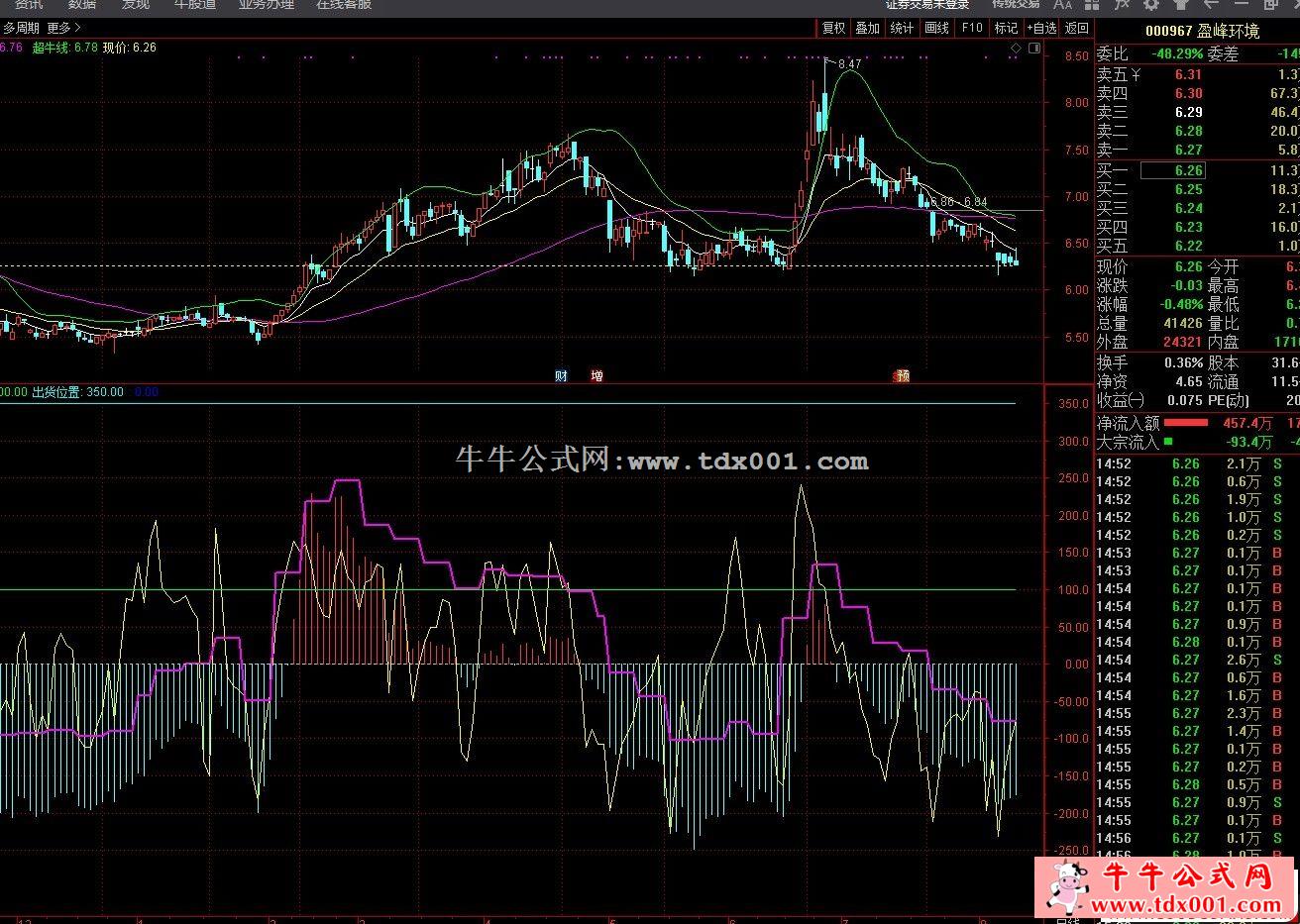Click the 净资 value 4.65
This screenshot has width=1300, height=924.
[1189, 381]
